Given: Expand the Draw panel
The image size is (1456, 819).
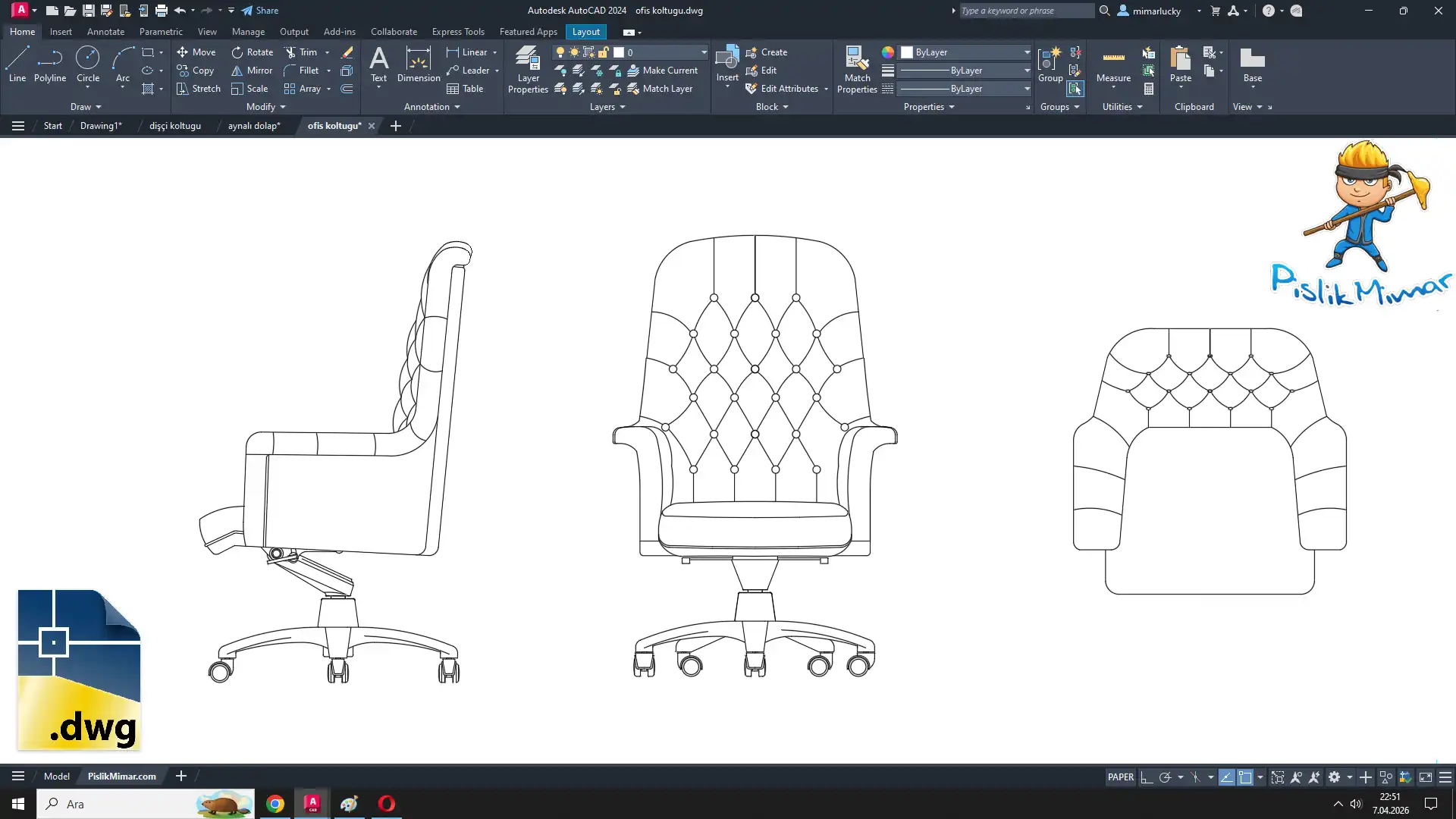Looking at the screenshot, I should [x=86, y=107].
